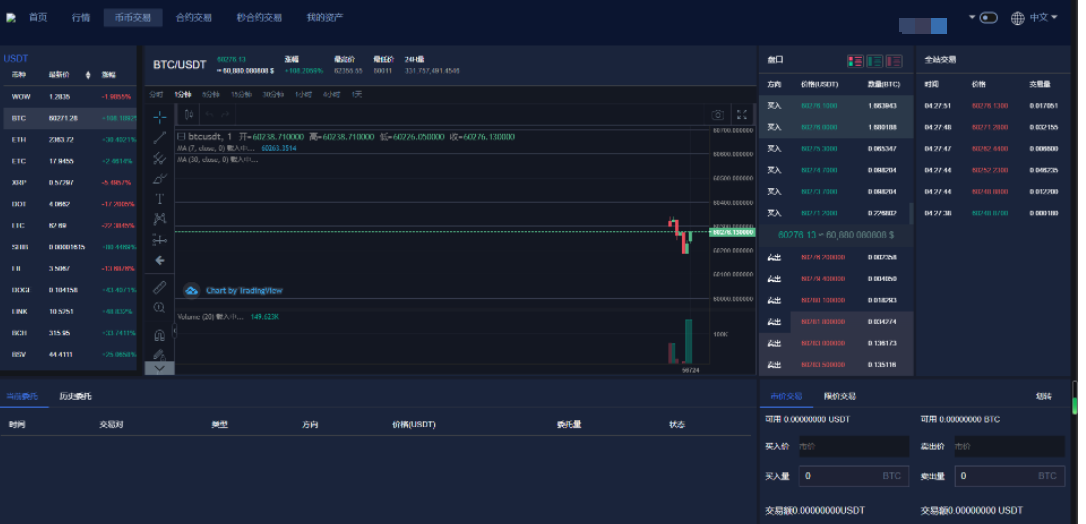Open the 中文 language dropdown
This screenshot has height=524, width=1086.
1034,18
